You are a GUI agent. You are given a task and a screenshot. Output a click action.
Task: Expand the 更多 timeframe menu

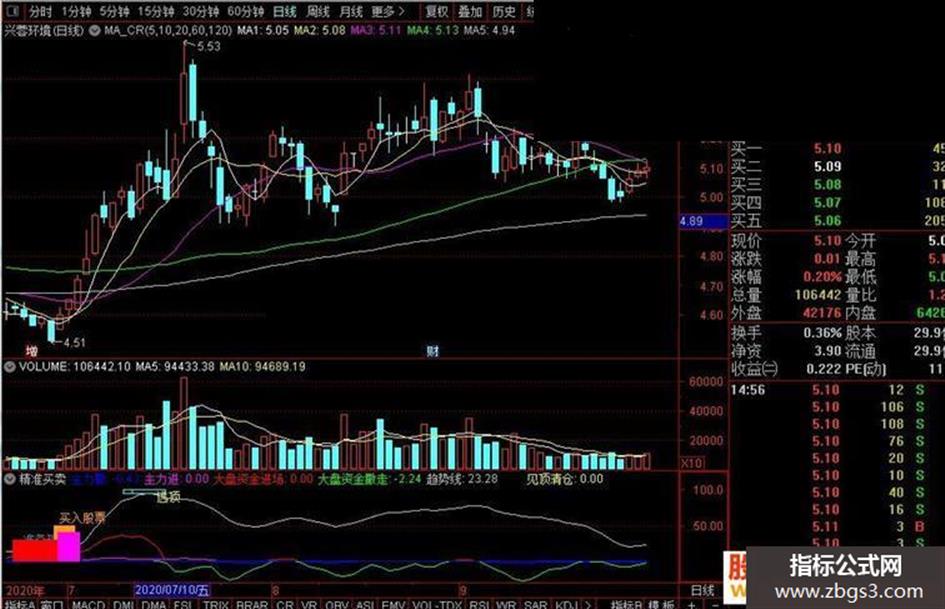tap(388, 11)
